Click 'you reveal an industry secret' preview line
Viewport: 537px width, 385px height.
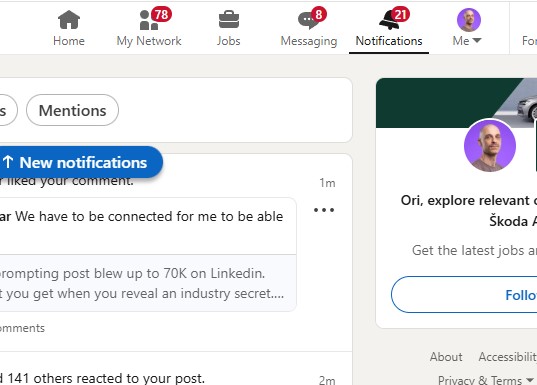pyautogui.click(x=142, y=294)
